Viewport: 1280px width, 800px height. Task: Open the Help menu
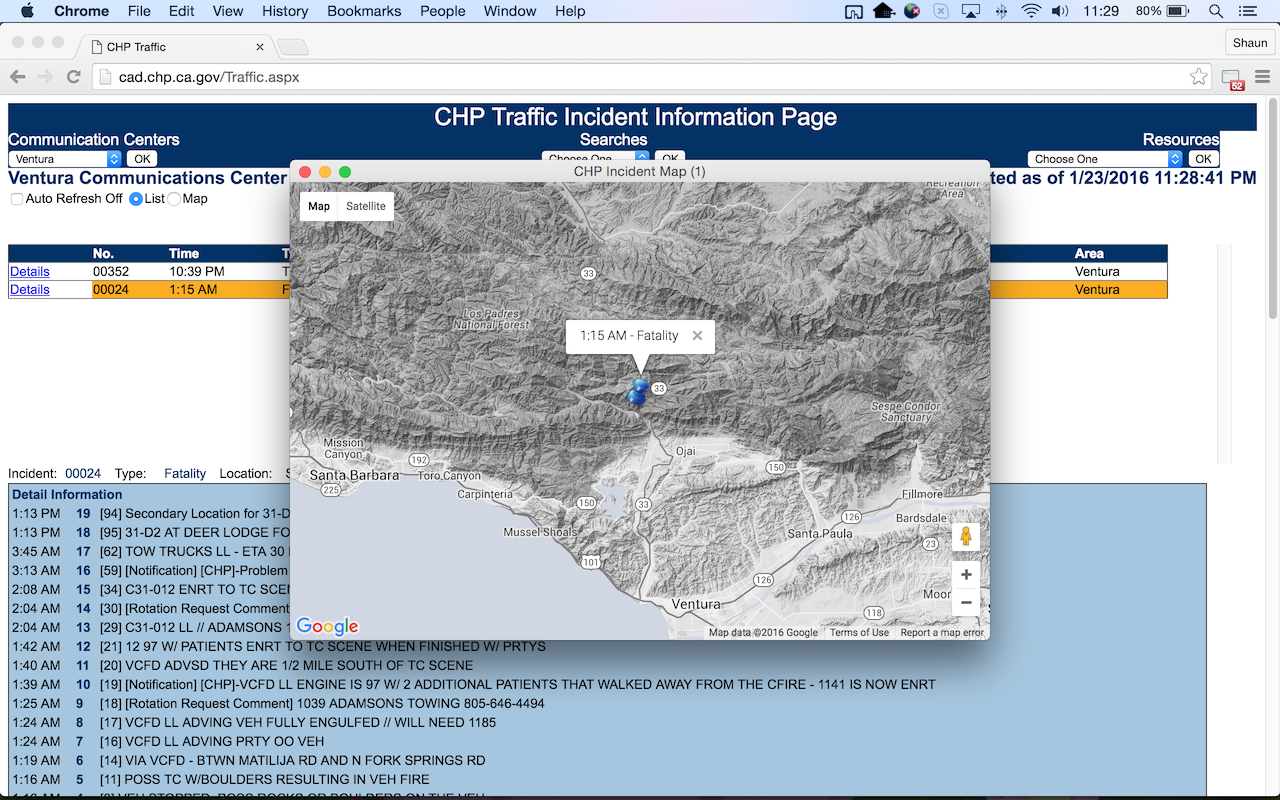click(x=570, y=11)
